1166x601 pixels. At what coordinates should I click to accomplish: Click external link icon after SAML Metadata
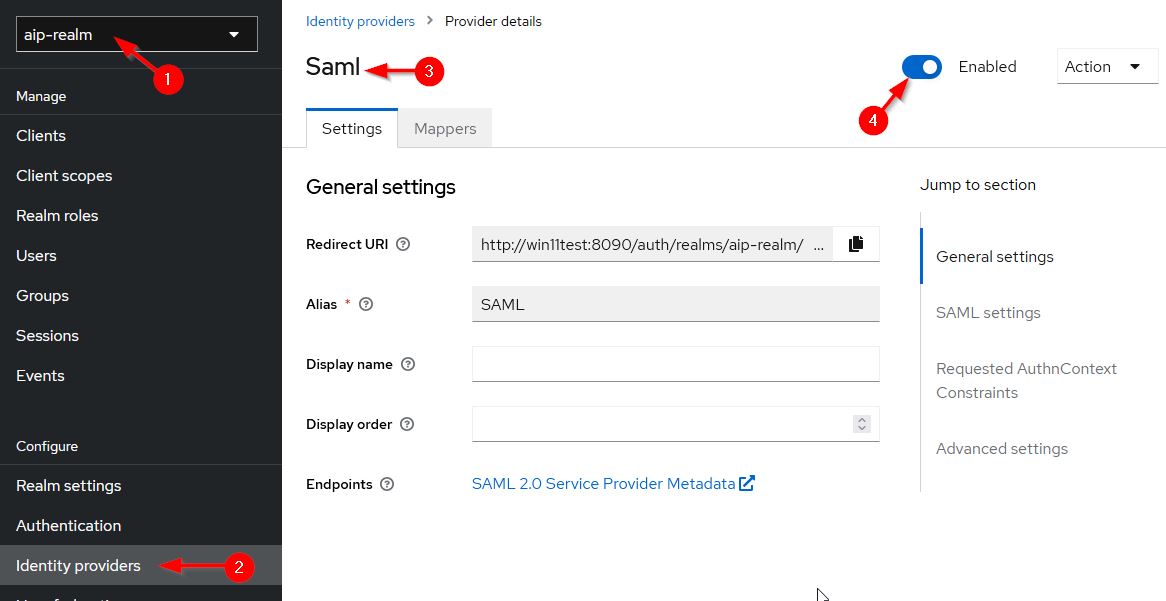747,484
